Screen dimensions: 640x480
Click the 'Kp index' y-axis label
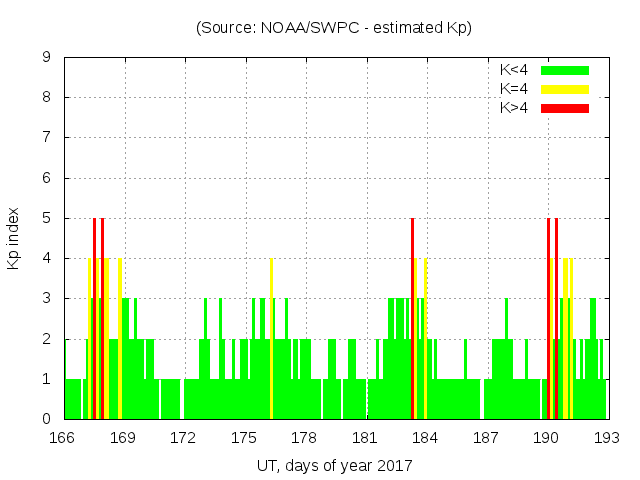(x=14, y=238)
